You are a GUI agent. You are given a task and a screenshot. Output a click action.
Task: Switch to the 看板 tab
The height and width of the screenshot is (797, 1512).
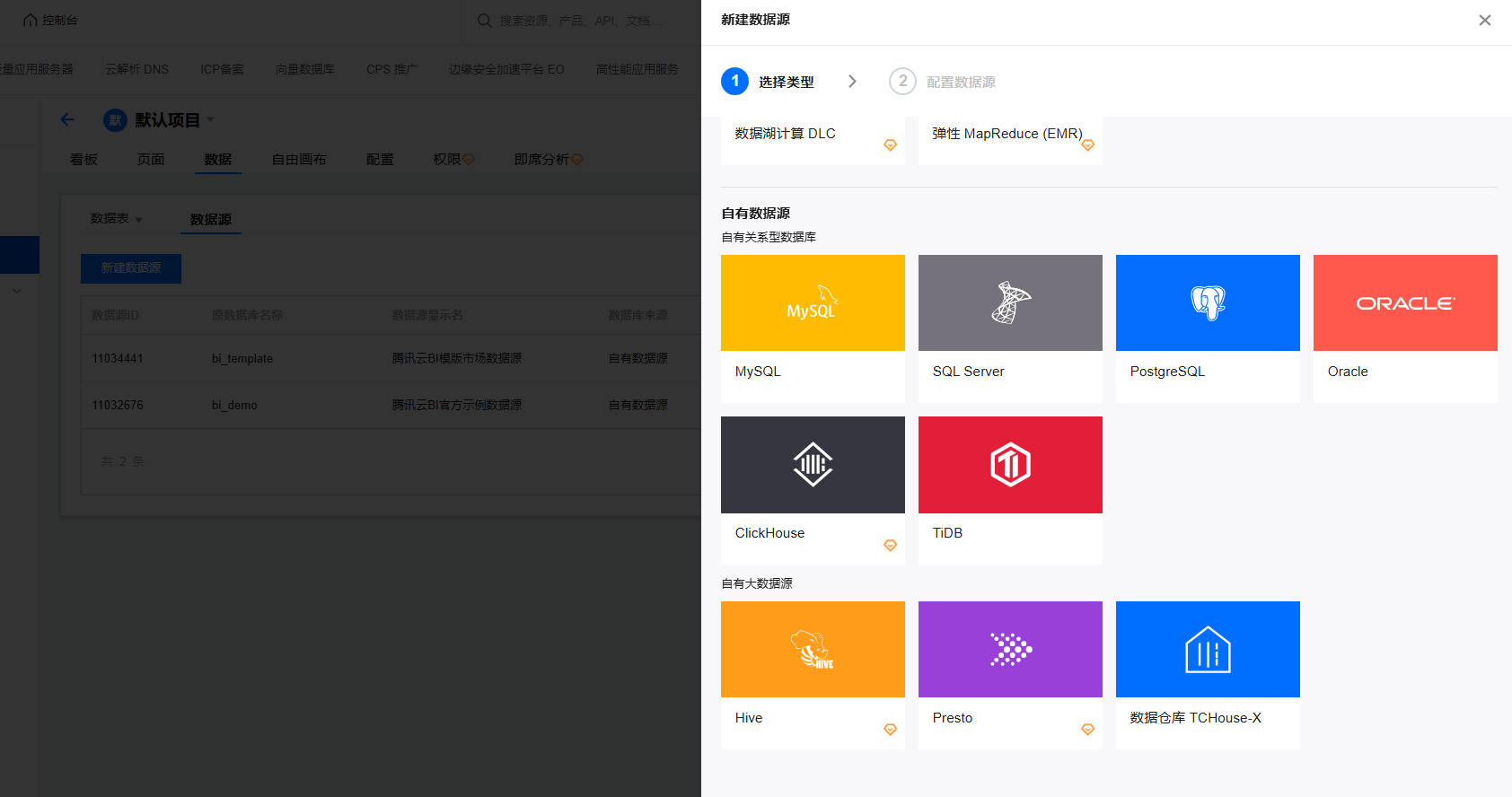point(84,159)
